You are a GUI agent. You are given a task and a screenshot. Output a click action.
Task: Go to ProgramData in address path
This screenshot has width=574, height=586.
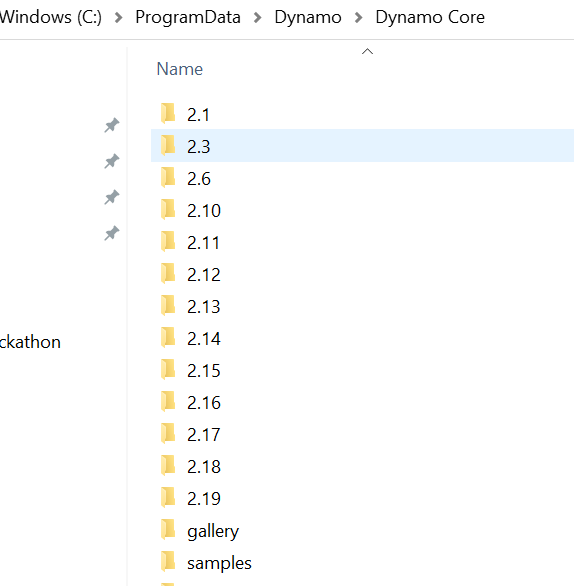pos(188,17)
